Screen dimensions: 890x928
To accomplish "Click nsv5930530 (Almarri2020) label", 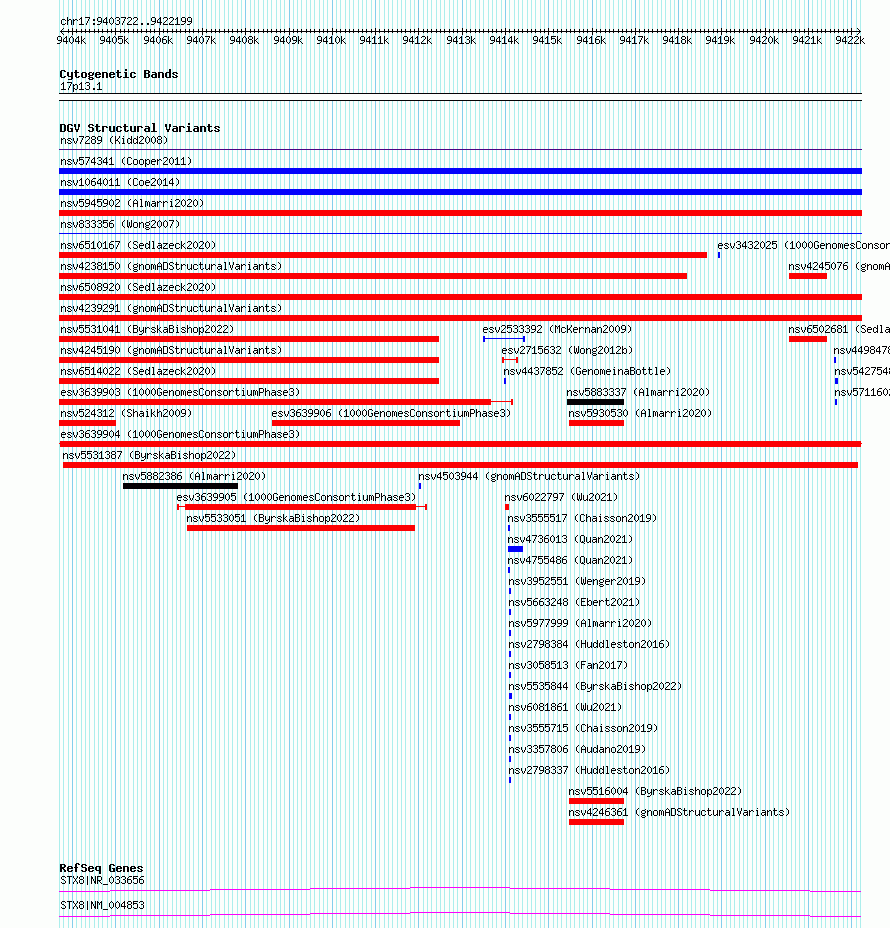I will click(640, 413).
